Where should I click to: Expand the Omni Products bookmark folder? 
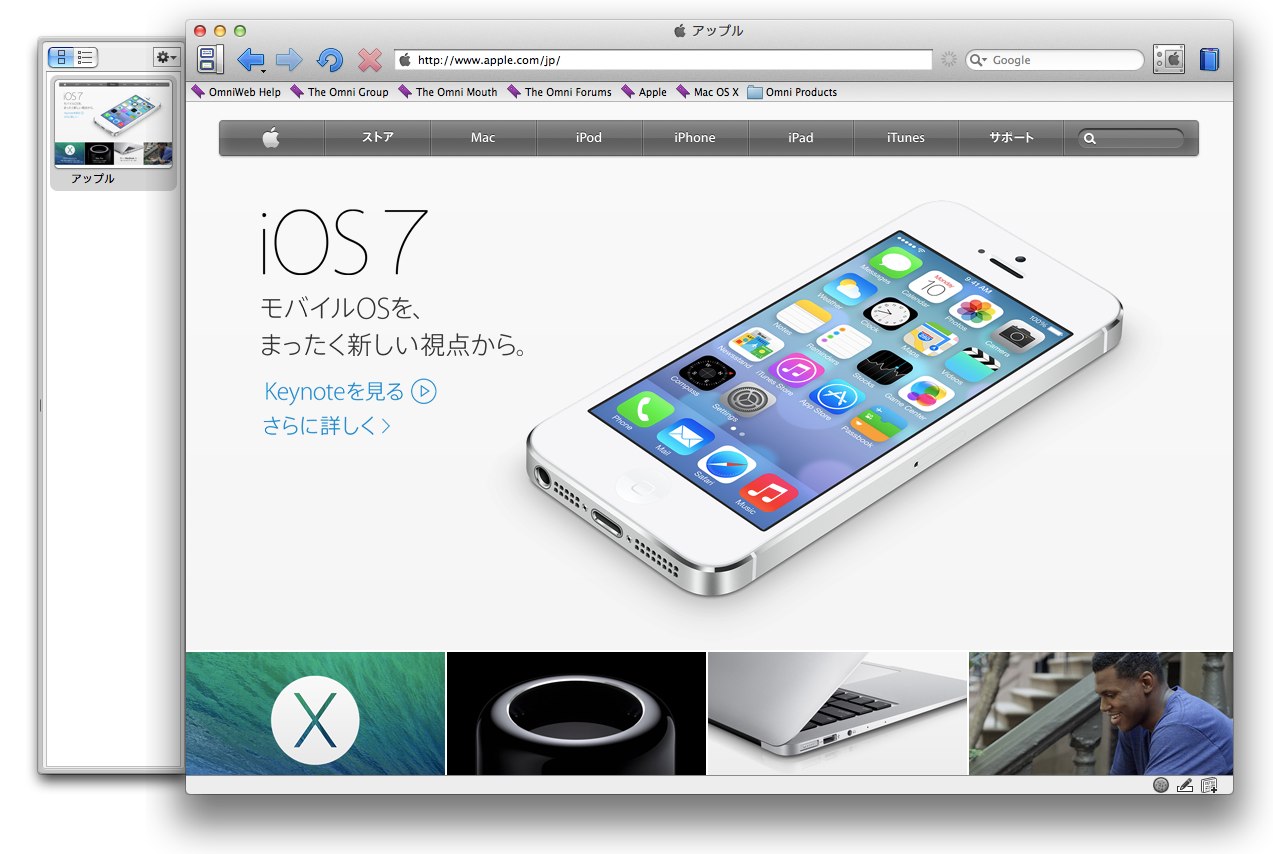tap(792, 92)
